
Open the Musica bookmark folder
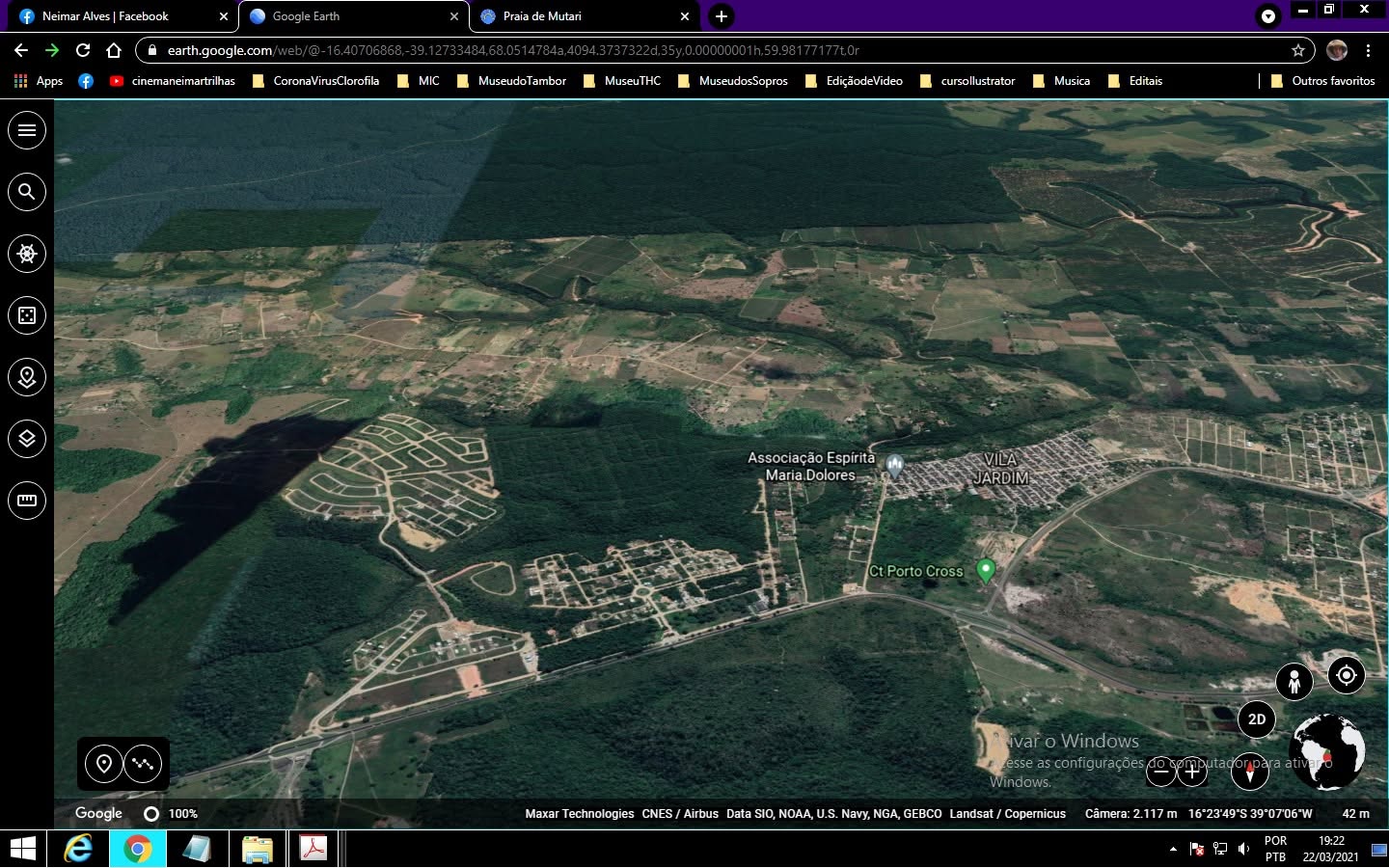click(x=1061, y=81)
